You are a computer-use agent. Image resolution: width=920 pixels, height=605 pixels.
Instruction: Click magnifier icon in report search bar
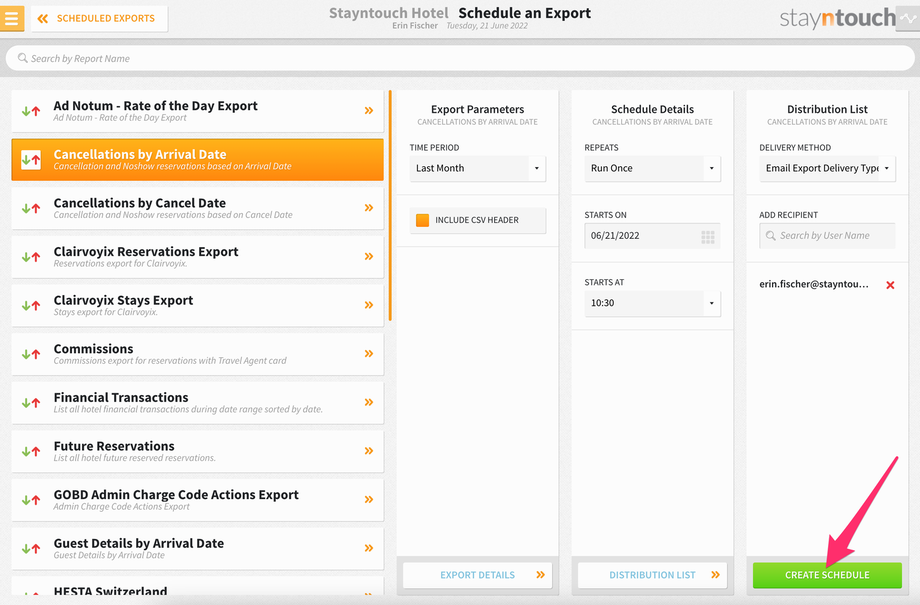tap(22, 58)
